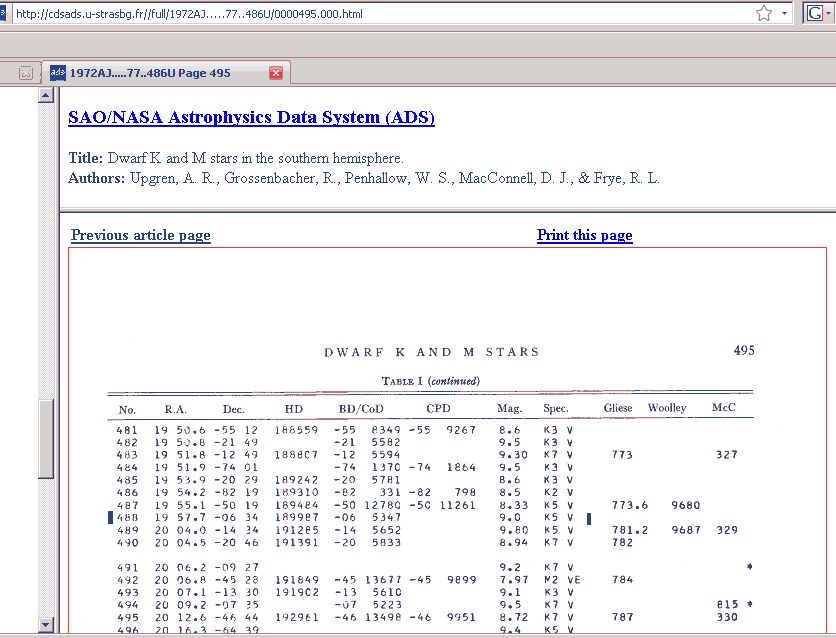Click the Print this page link
This screenshot has height=638, width=836.
(x=584, y=235)
